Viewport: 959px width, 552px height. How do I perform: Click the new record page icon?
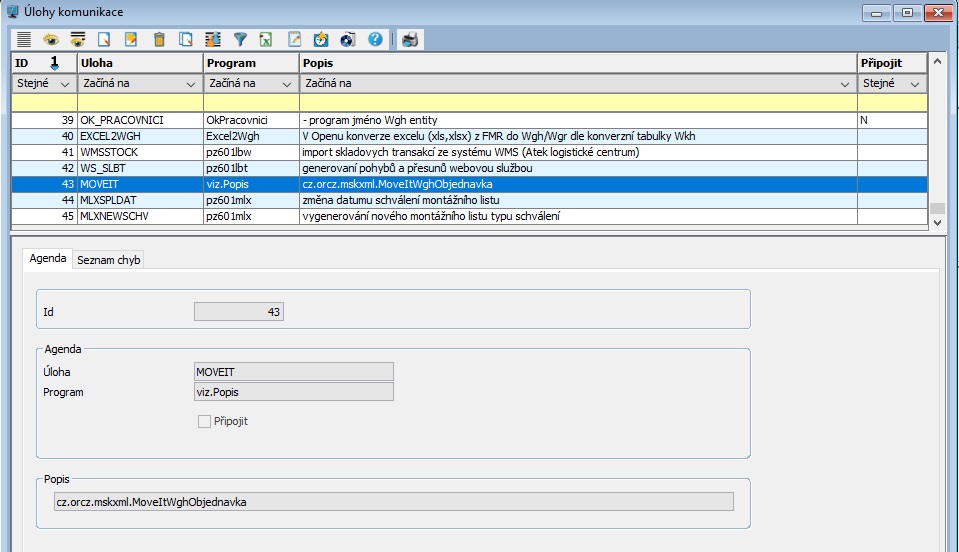pyautogui.click(x=105, y=40)
